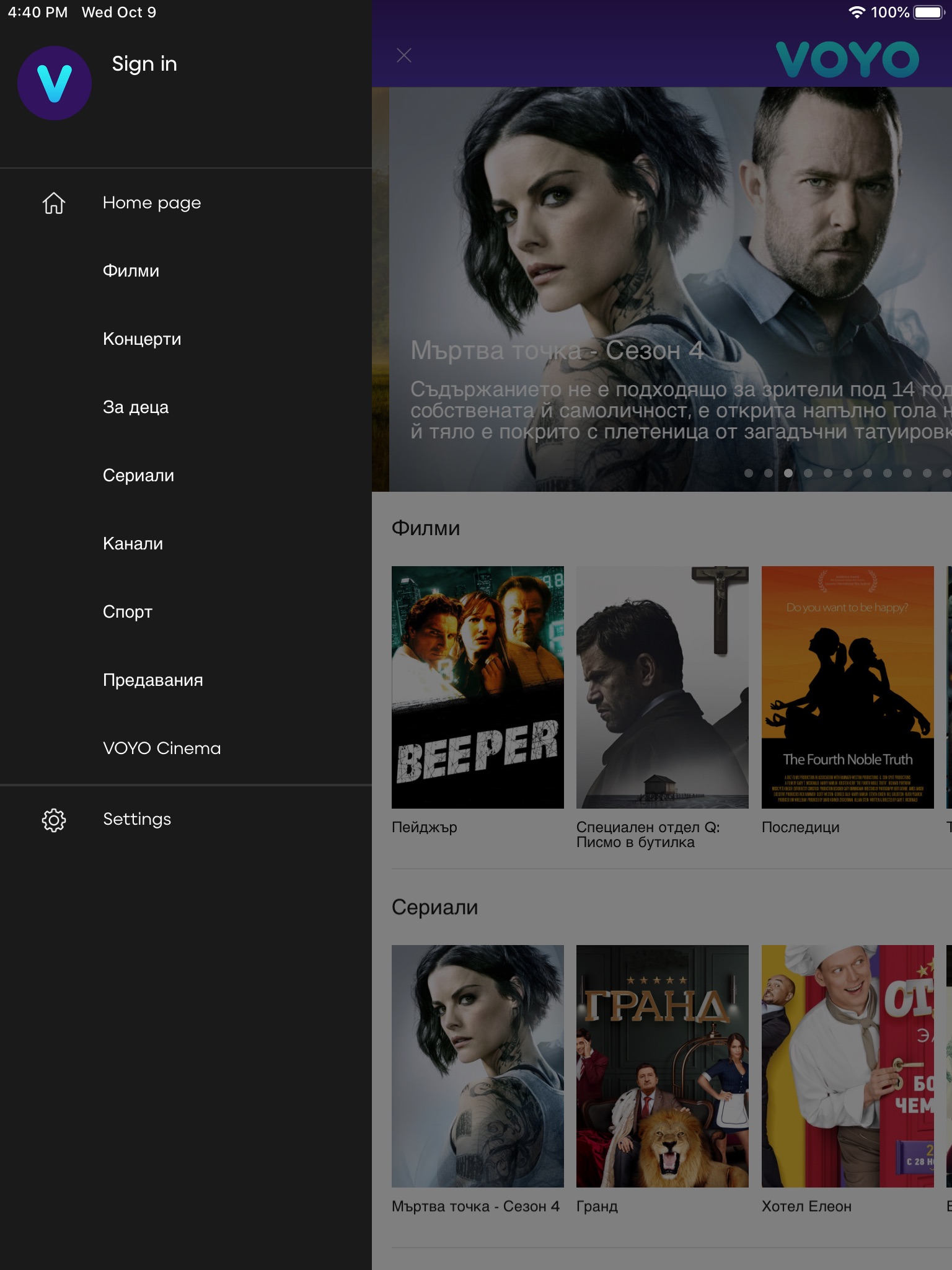Open the Гранд series poster
Screen dimensions: 952x1270
click(x=663, y=1066)
